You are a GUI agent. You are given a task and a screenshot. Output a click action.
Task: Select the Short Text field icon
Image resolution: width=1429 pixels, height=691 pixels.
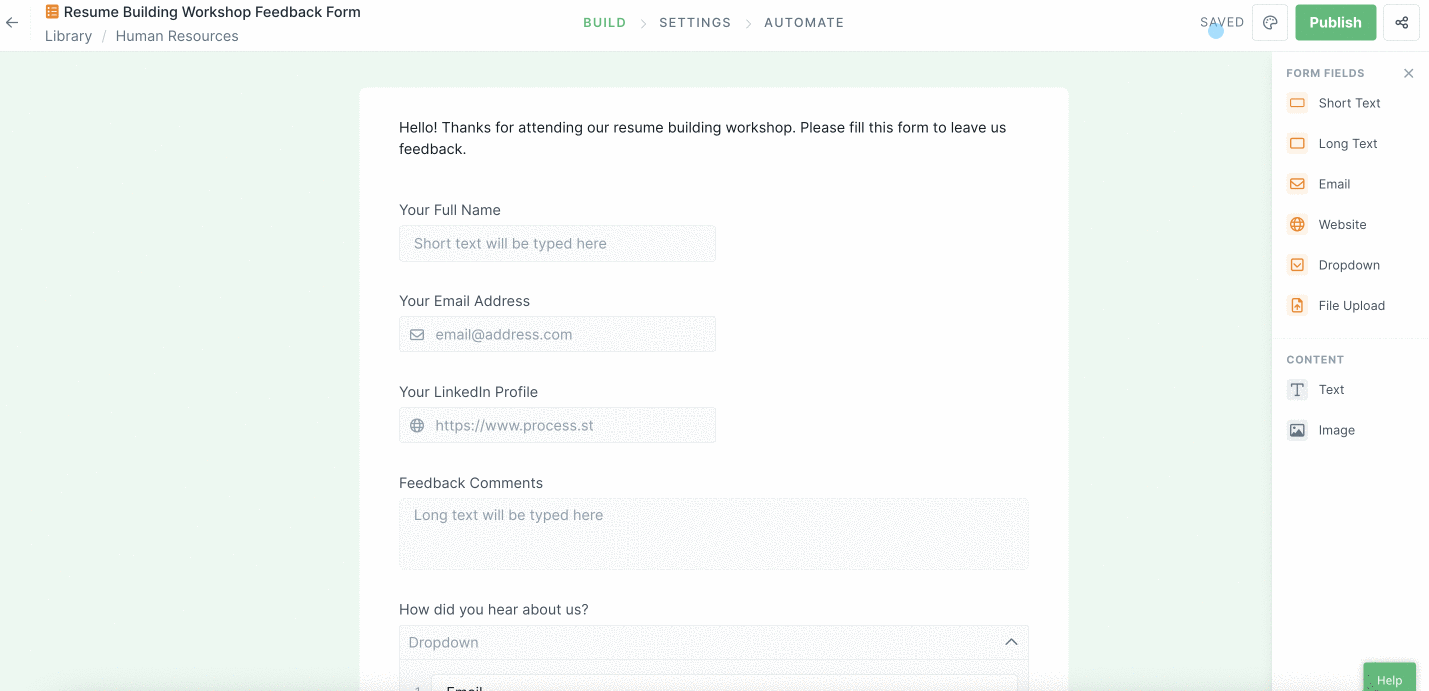1297,103
